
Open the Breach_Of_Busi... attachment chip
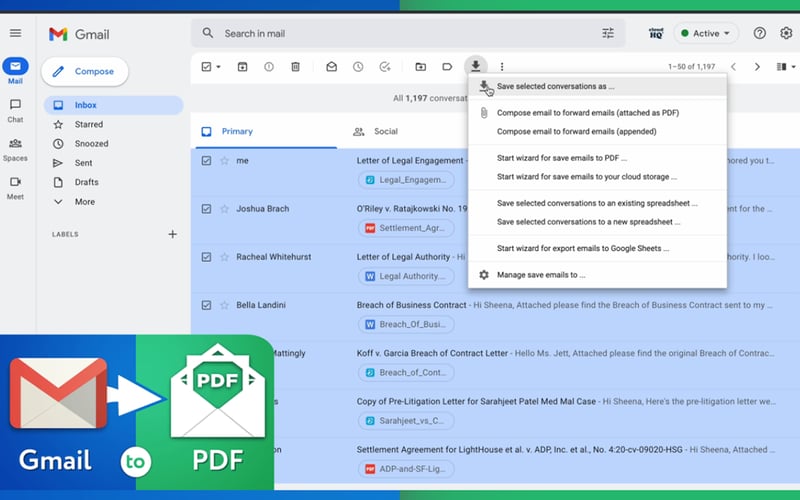406,324
